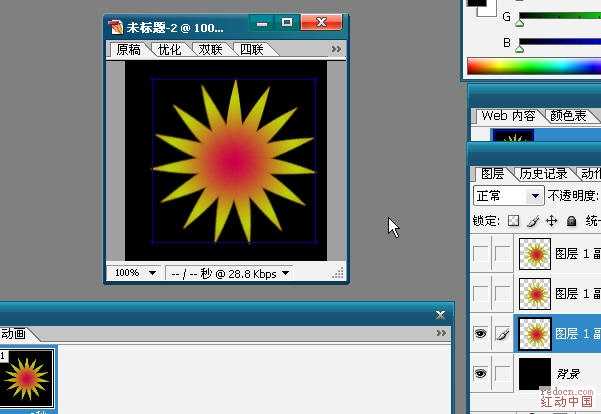This screenshot has height=414, width=601.
Task: Click the lock all padlock icon
Action: (x=571, y=220)
